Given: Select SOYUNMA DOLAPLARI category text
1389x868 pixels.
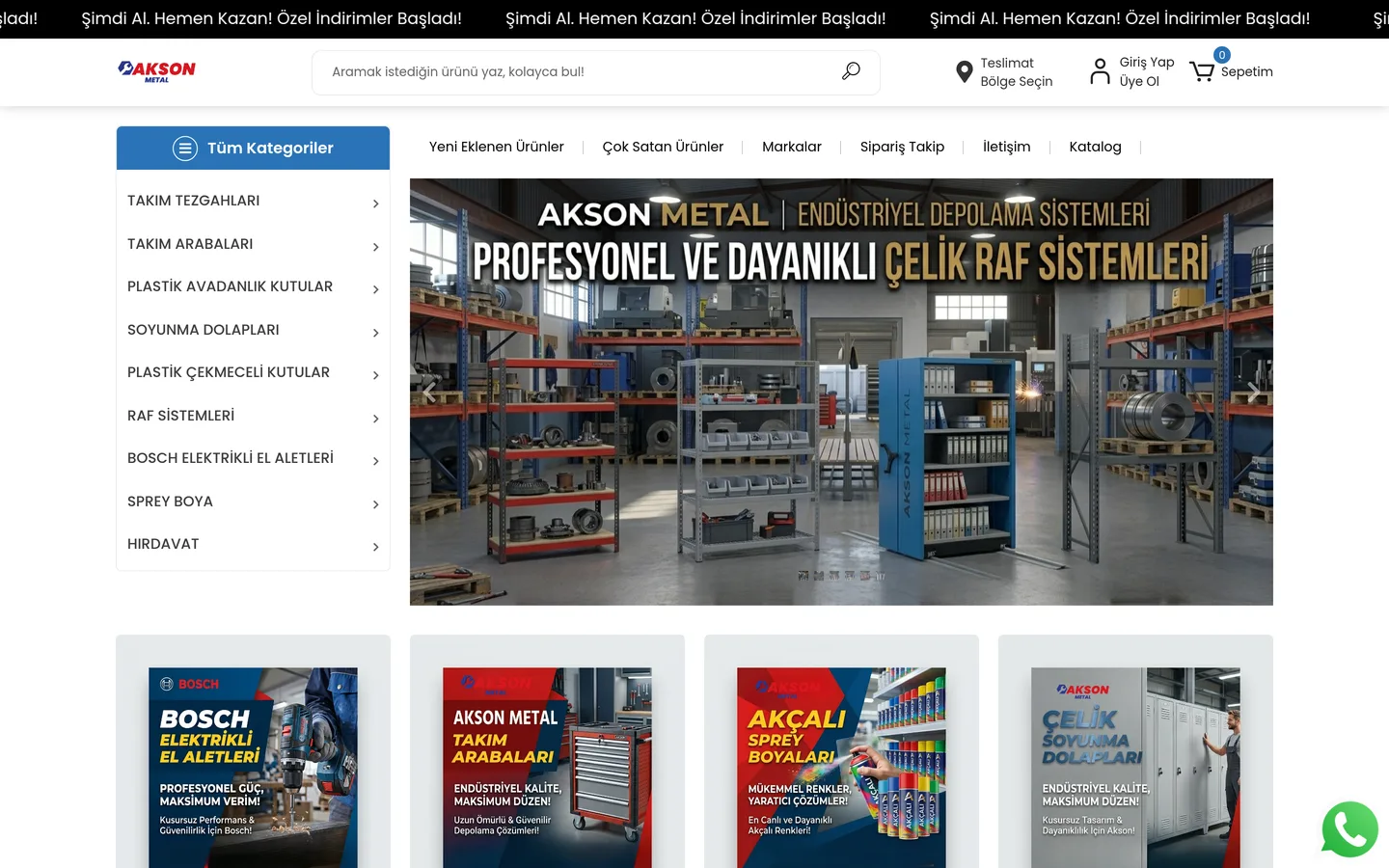Looking at the screenshot, I should pyautogui.click(x=204, y=330).
